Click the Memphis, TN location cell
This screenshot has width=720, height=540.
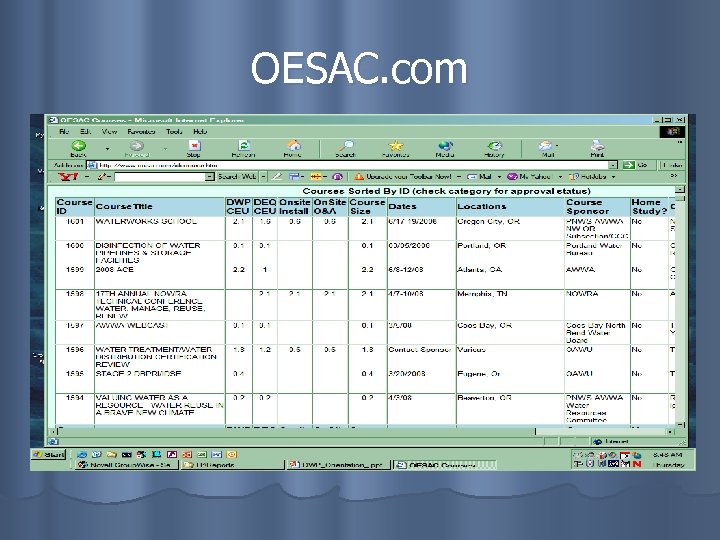[x=482, y=293]
